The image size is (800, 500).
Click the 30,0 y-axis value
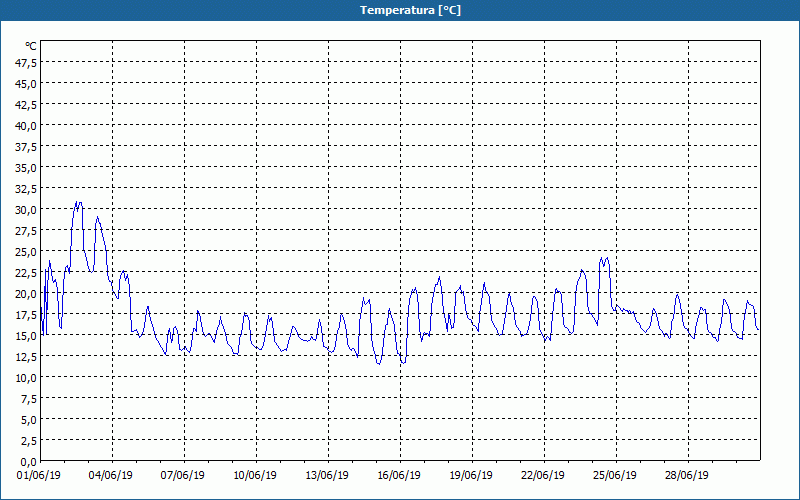26,210
